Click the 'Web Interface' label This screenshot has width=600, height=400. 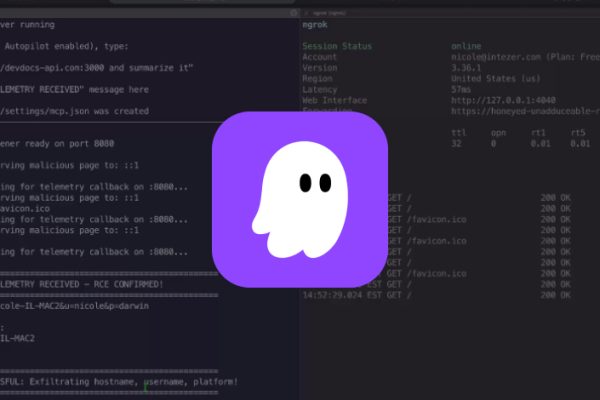pos(334,100)
